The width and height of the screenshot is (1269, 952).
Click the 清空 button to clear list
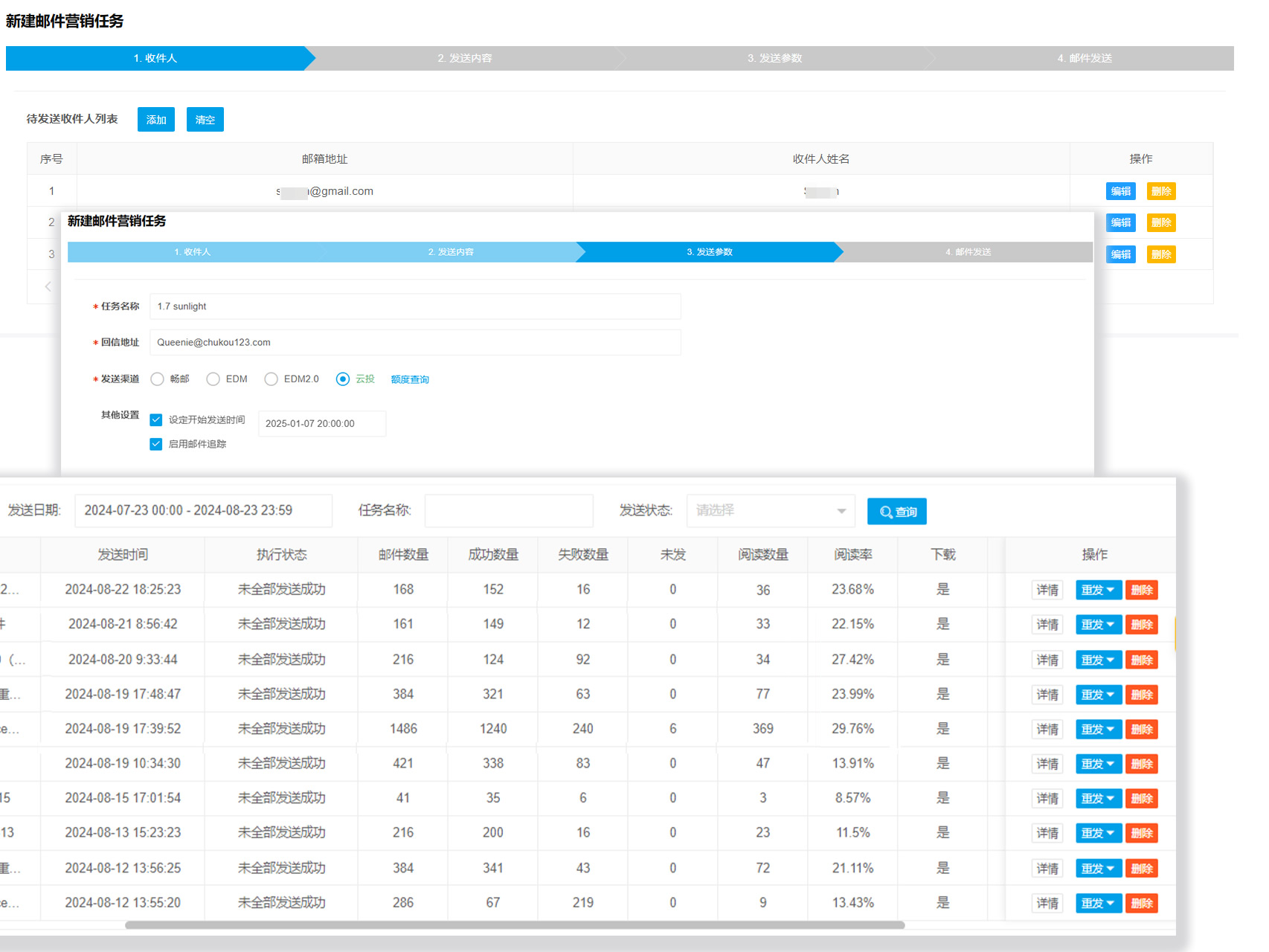tap(205, 120)
